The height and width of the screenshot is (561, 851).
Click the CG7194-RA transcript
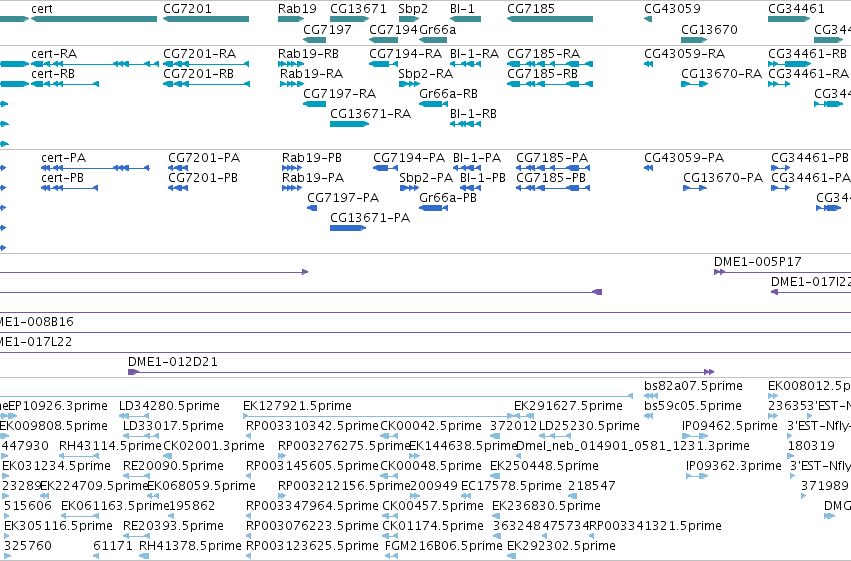pos(383,64)
